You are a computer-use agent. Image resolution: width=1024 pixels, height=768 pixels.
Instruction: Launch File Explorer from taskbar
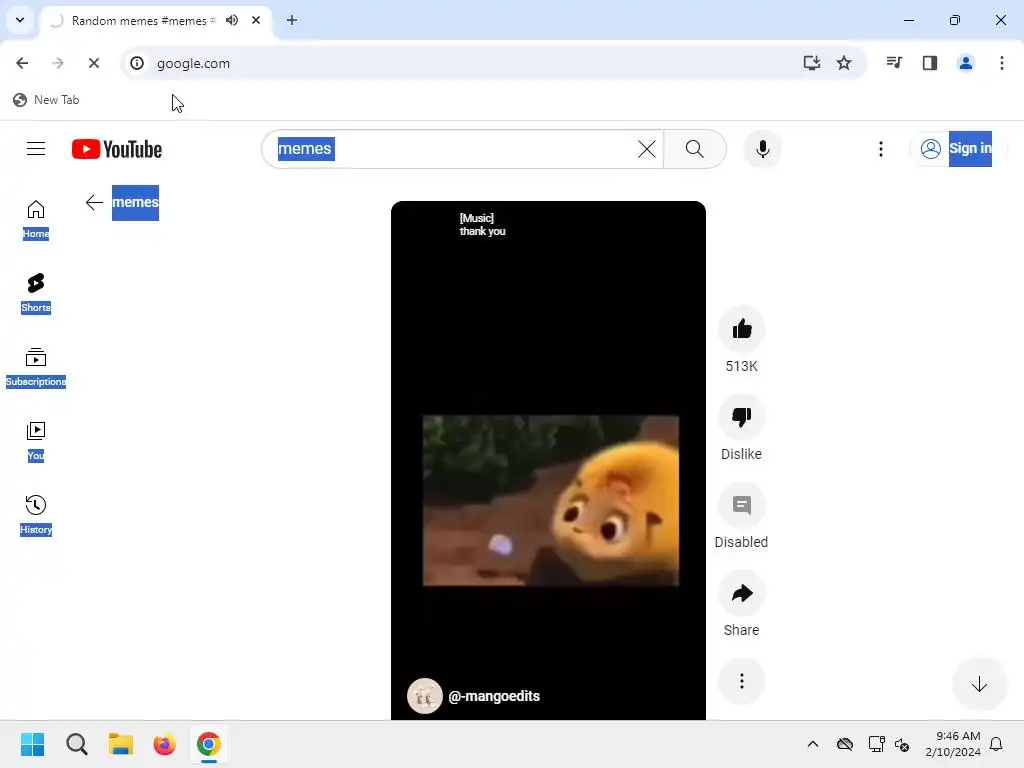(x=121, y=744)
